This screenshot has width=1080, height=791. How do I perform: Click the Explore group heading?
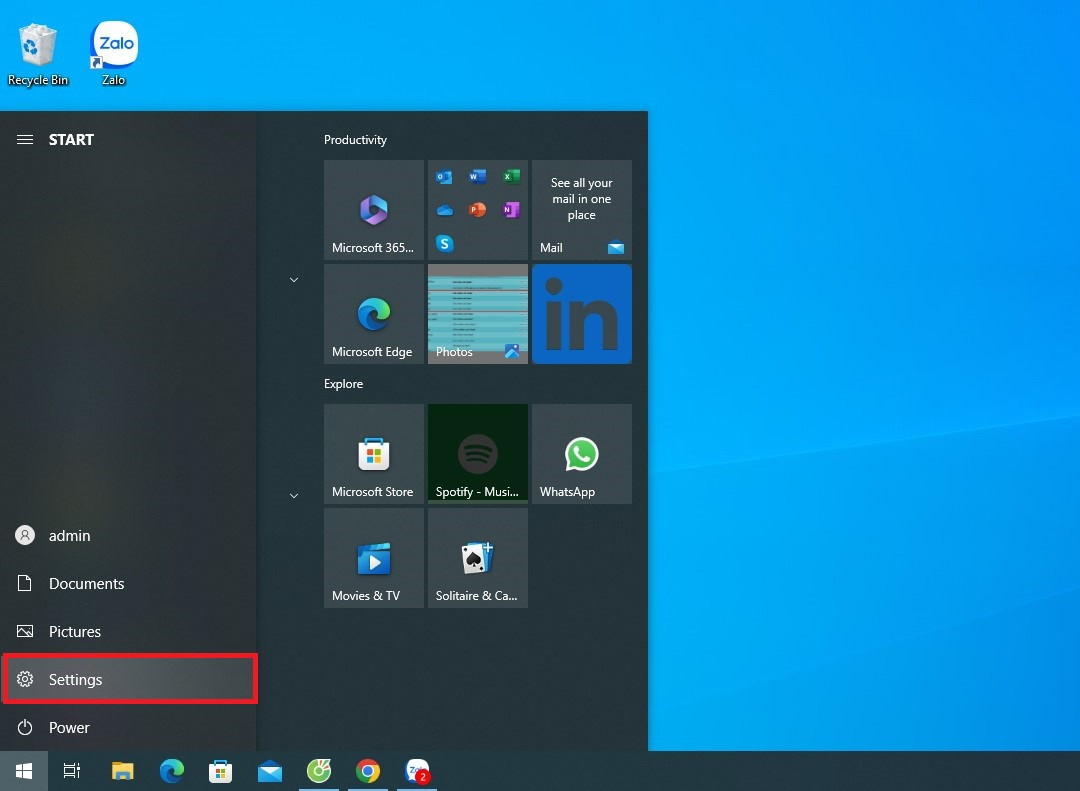pyautogui.click(x=344, y=384)
